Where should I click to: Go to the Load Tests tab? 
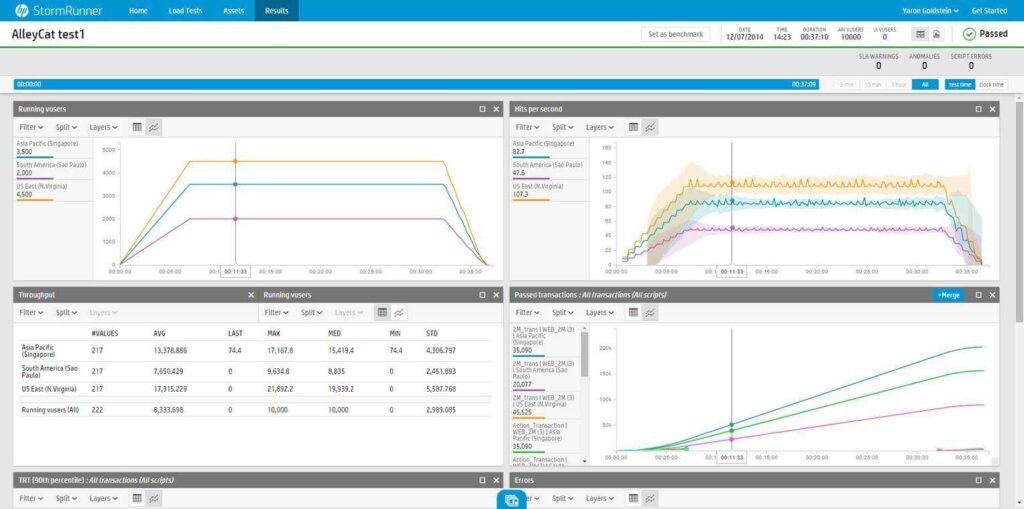click(x=185, y=10)
